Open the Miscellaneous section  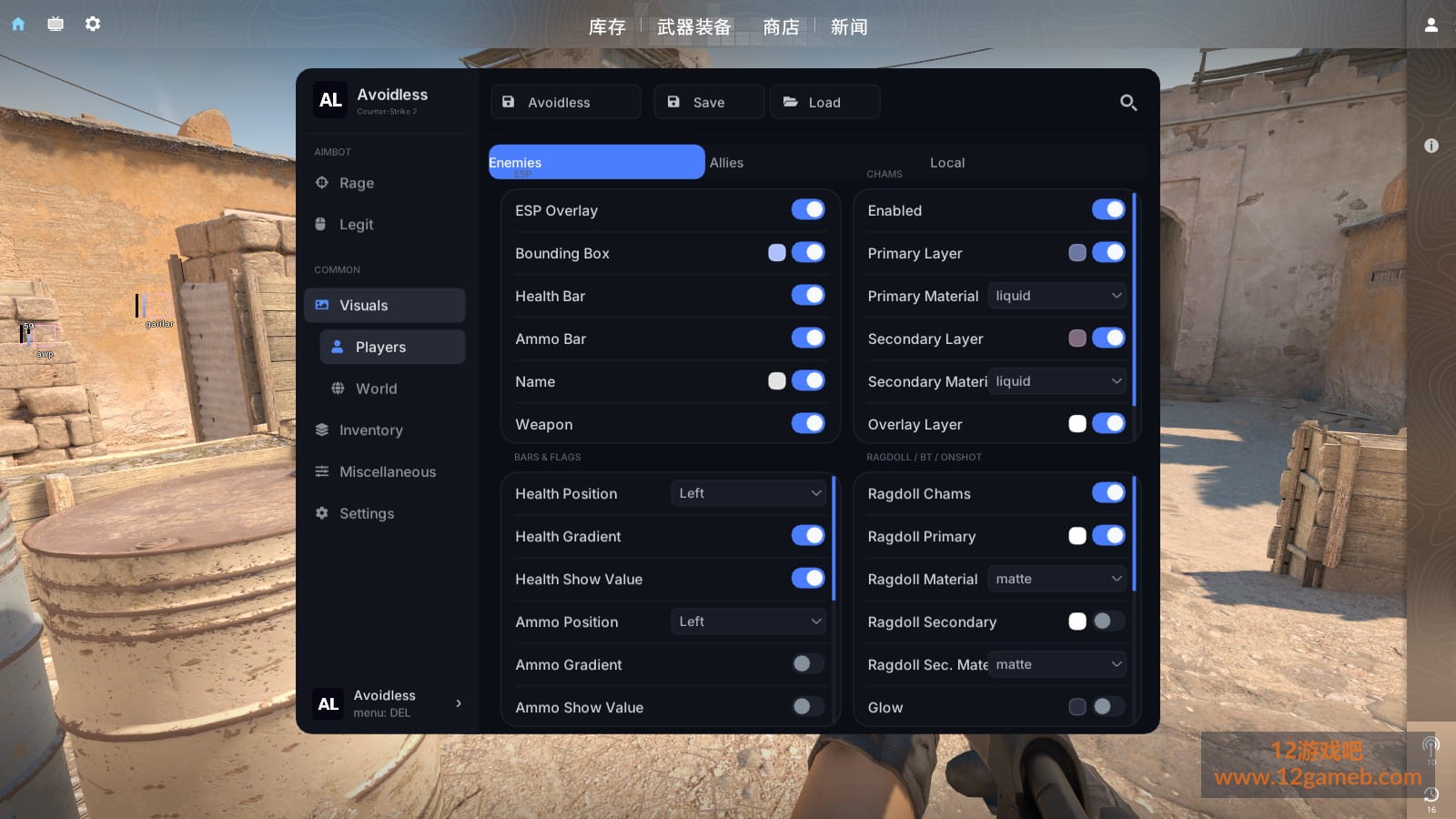pyautogui.click(x=385, y=471)
